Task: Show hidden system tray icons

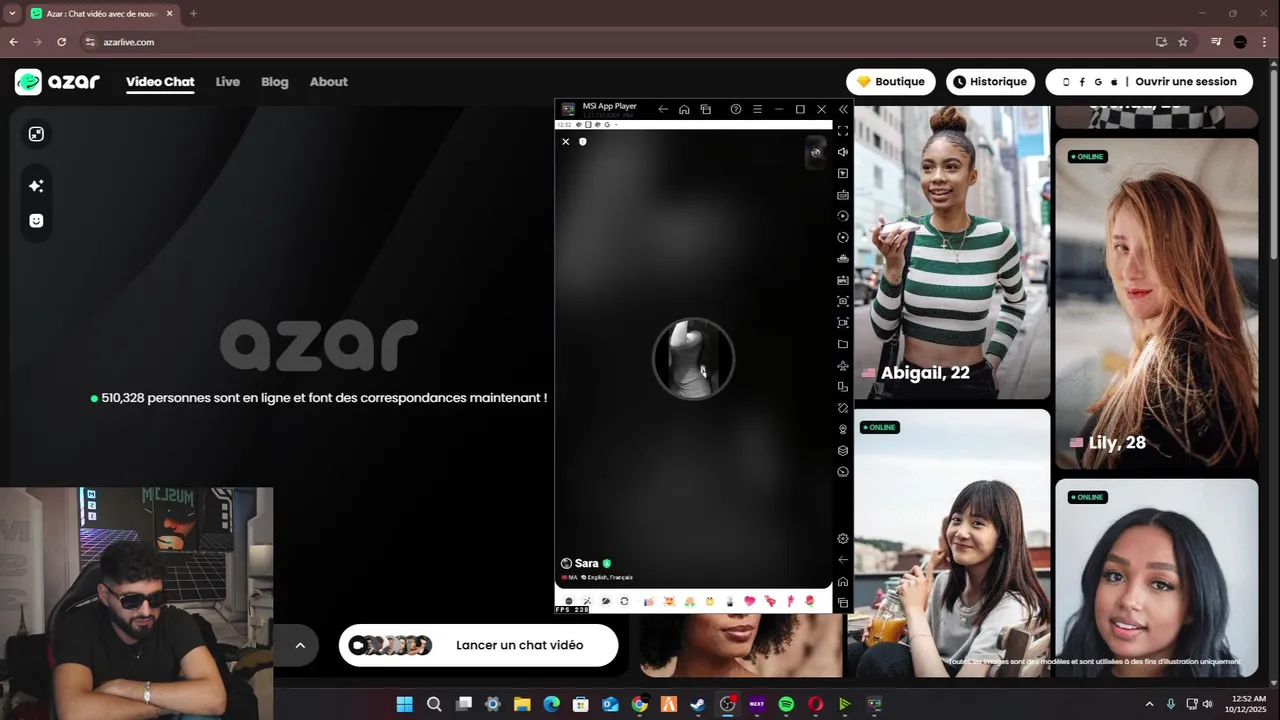Action: [1149, 704]
